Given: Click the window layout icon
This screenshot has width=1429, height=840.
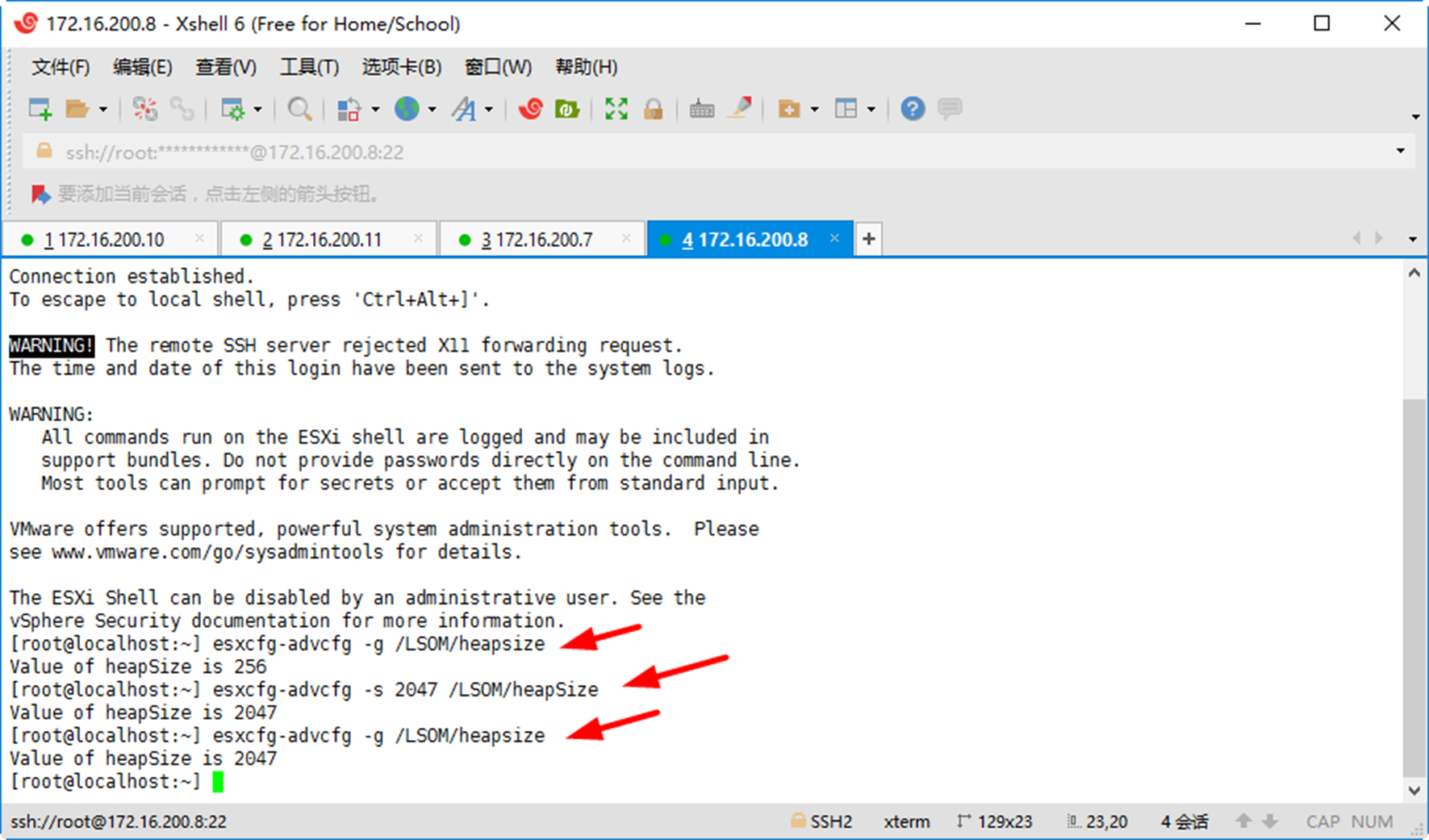Looking at the screenshot, I should (846, 109).
